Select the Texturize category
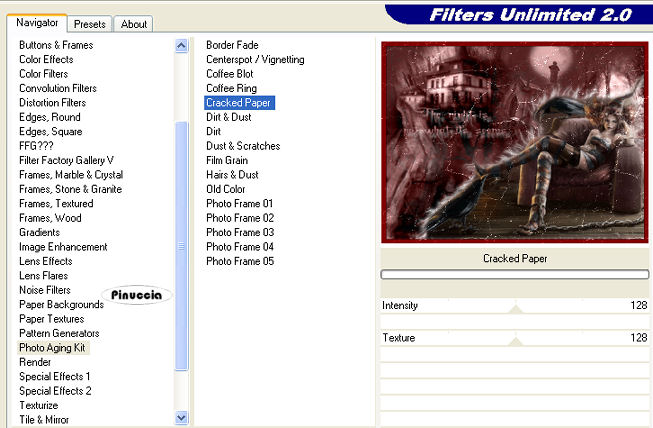This screenshot has height=428, width=653. [39, 406]
